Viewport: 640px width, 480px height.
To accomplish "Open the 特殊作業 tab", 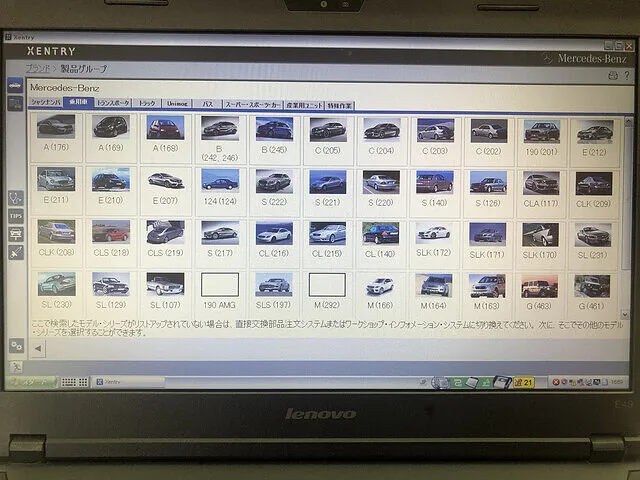I will point(340,105).
